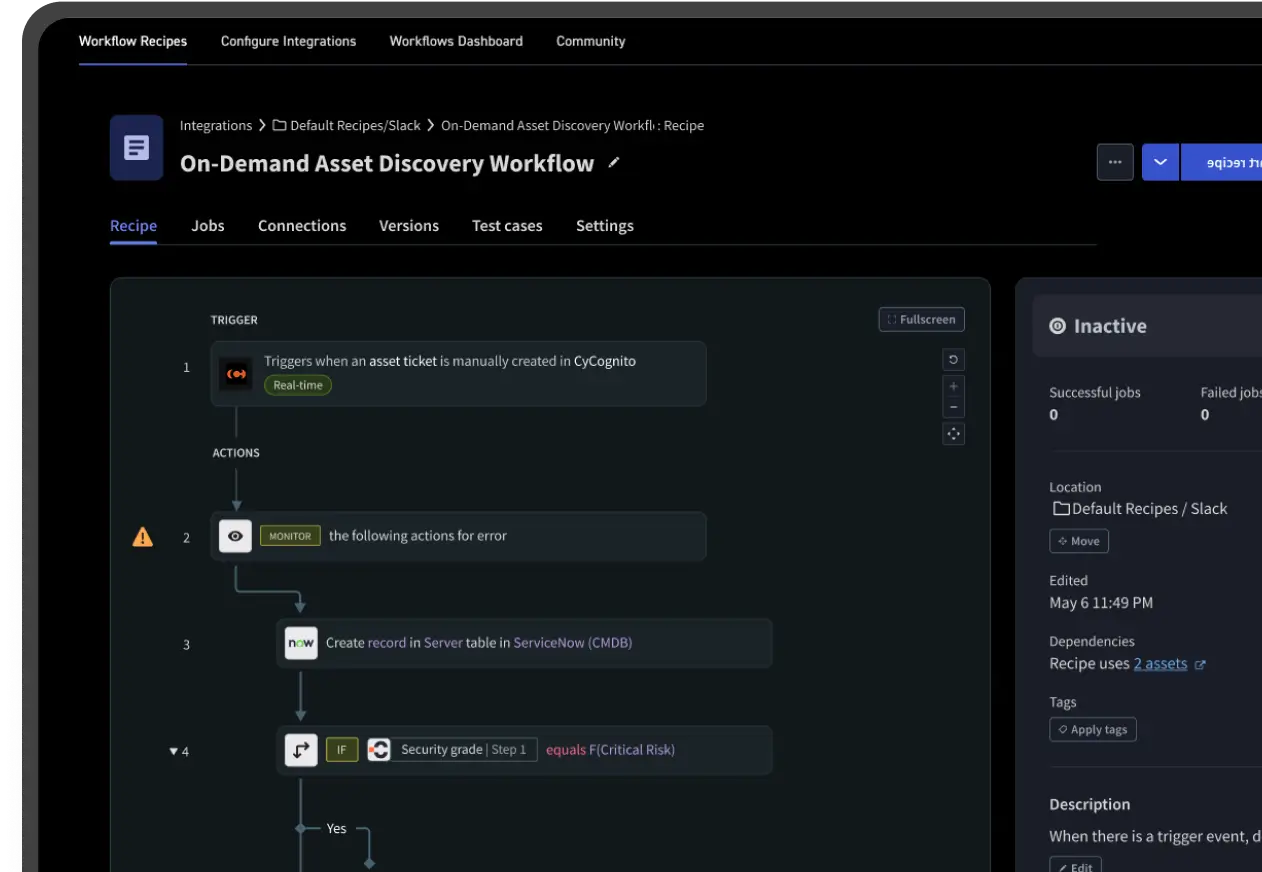Screen dimensions: 1262x872
Task: Click the ACTIONS section label
Action: click(236, 453)
